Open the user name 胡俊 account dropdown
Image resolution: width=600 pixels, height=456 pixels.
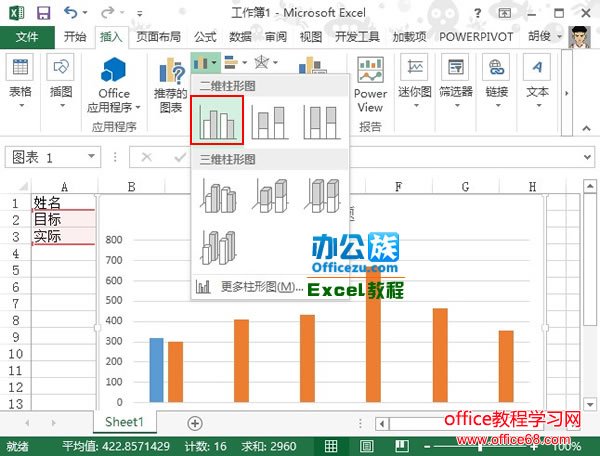(x=545, y=36)
